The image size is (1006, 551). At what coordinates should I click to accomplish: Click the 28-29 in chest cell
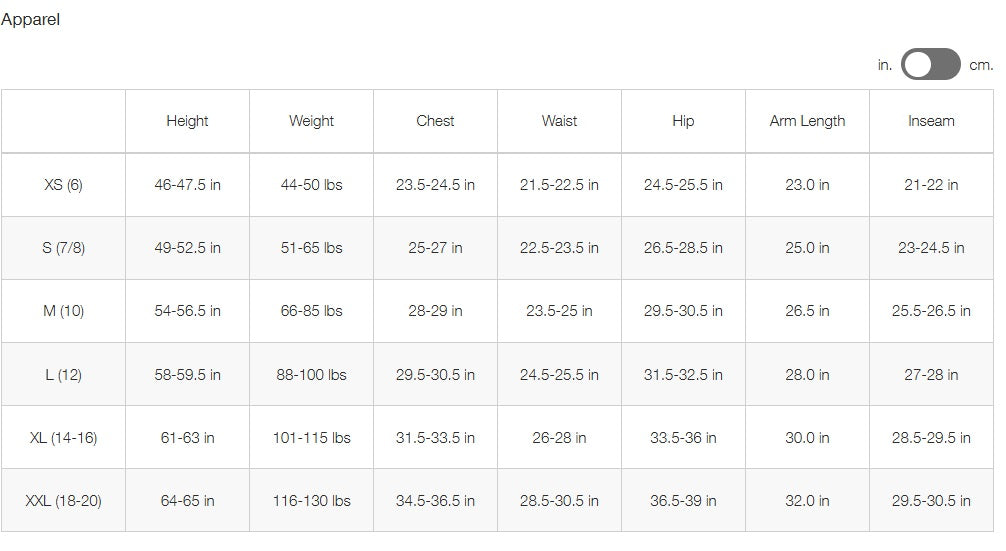pos(435,310)
